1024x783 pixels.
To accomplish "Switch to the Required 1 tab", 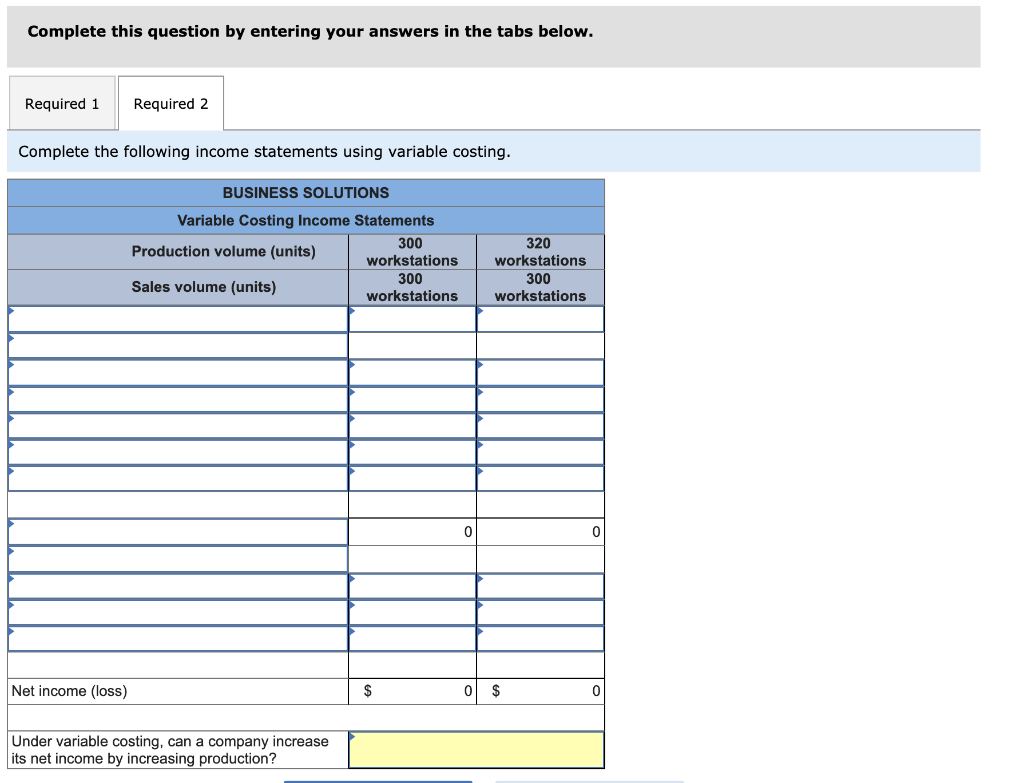I will point(62,102).
